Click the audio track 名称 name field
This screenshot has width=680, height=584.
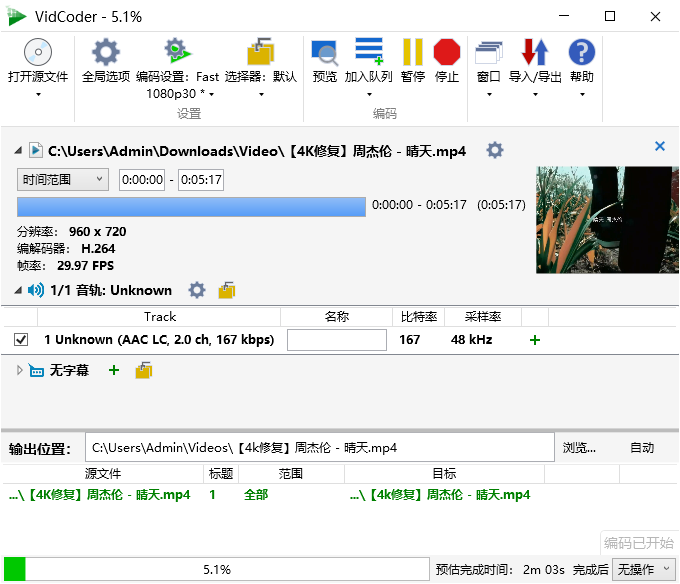[x=337, y=339]
